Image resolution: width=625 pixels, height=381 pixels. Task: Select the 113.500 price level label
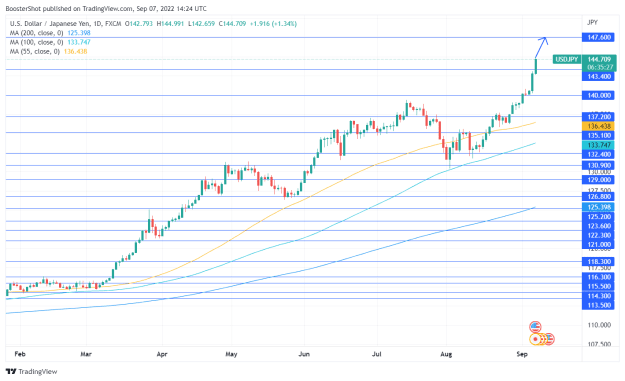(599, 305)
